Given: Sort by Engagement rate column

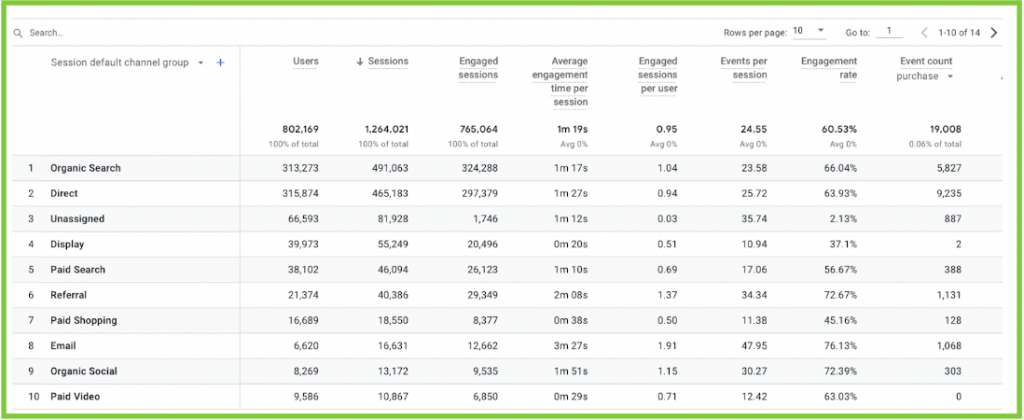Looking at the screenshot, I should click(829, 68).
